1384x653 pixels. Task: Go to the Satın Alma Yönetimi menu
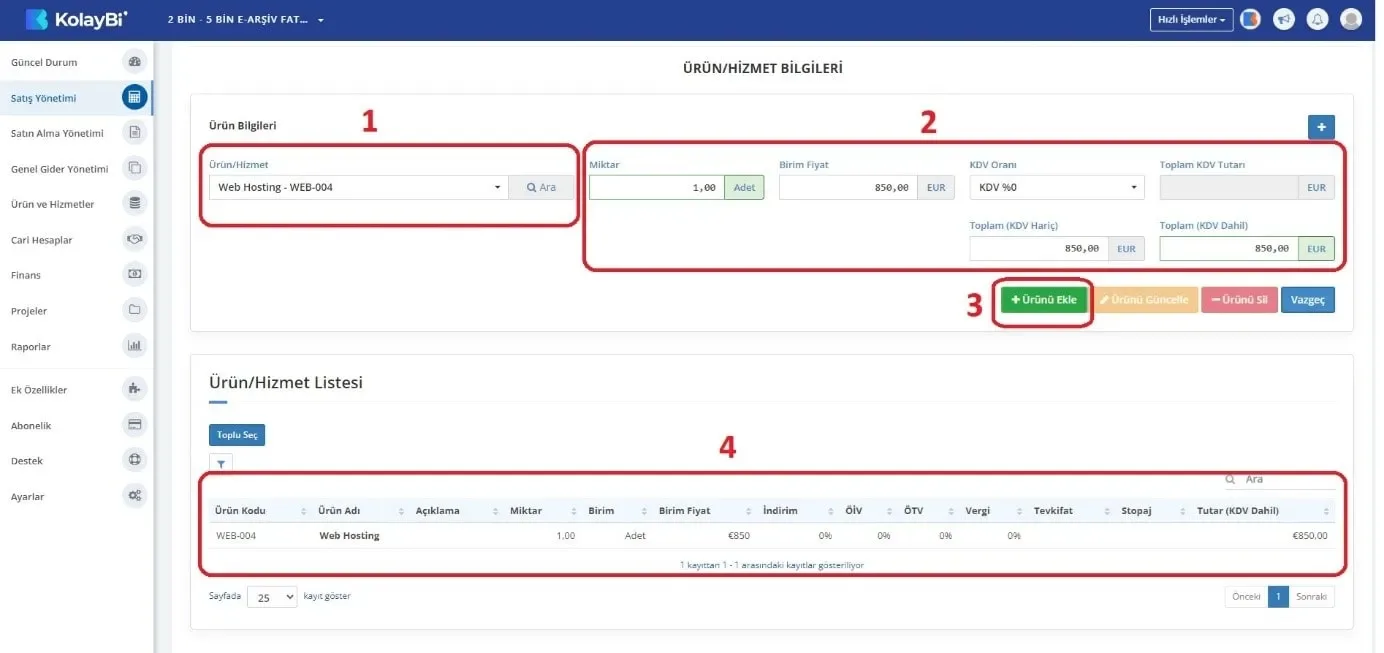(x=57, y=133)
